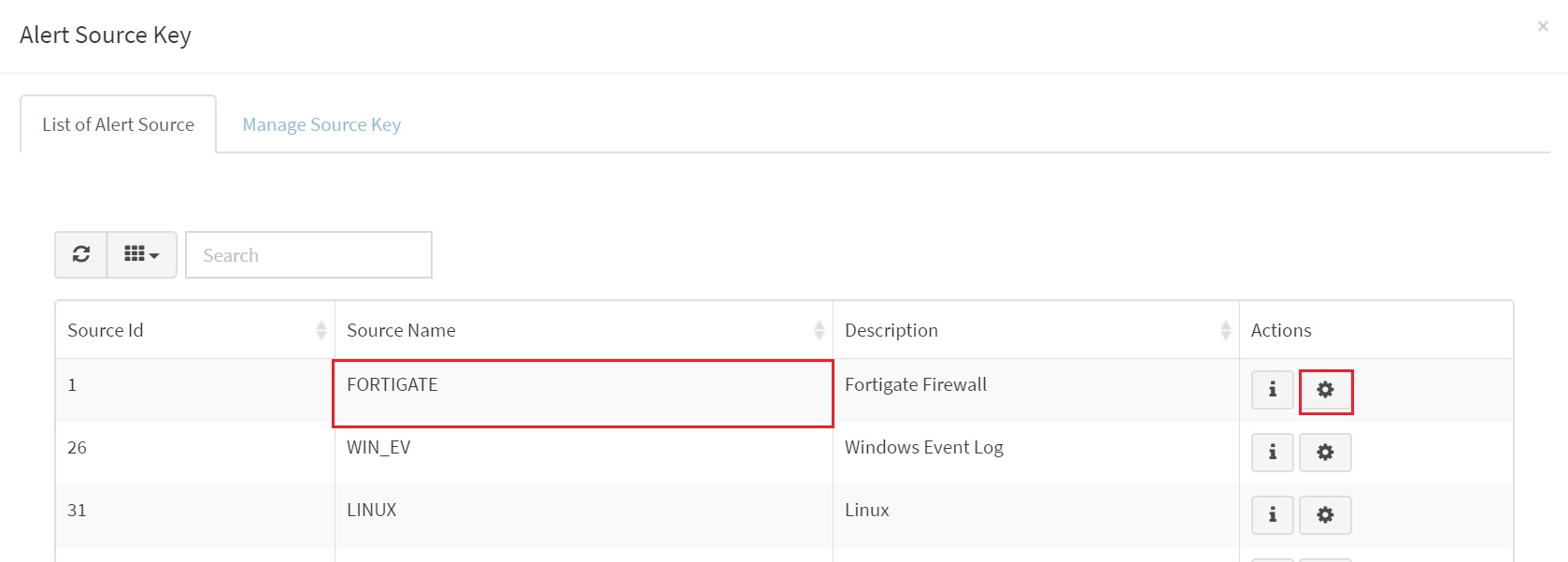Open gear settings for WIN_EV source

[1325, 453]
